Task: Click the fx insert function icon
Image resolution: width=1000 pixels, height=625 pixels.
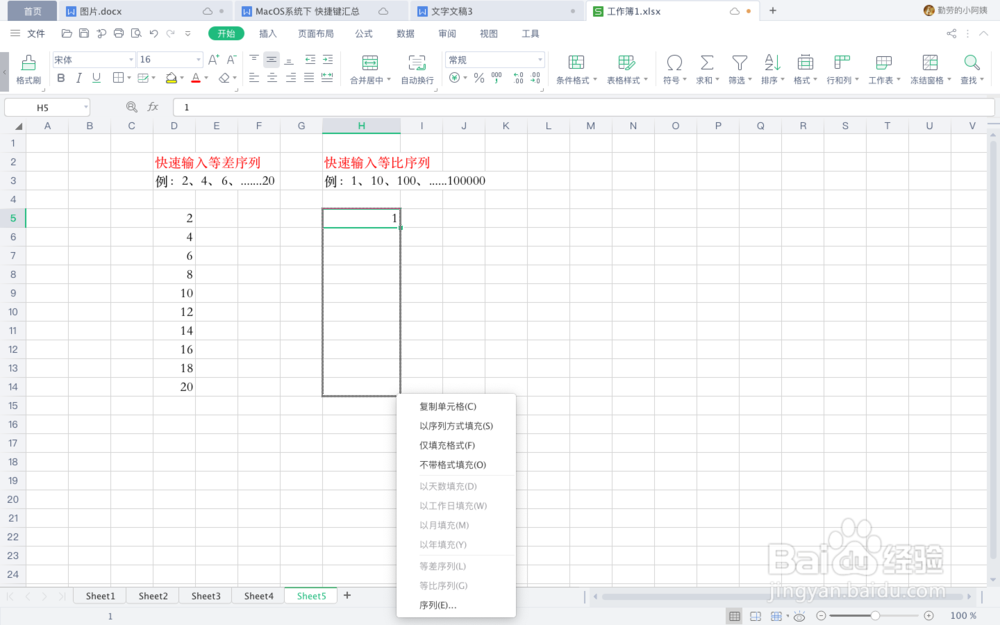Action: (x=153, y=107)
